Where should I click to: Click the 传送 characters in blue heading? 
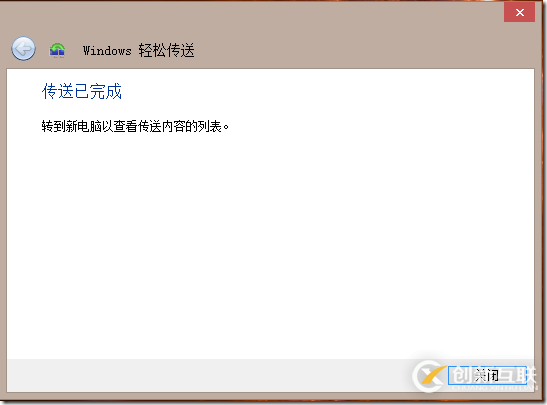coord(58,91)
